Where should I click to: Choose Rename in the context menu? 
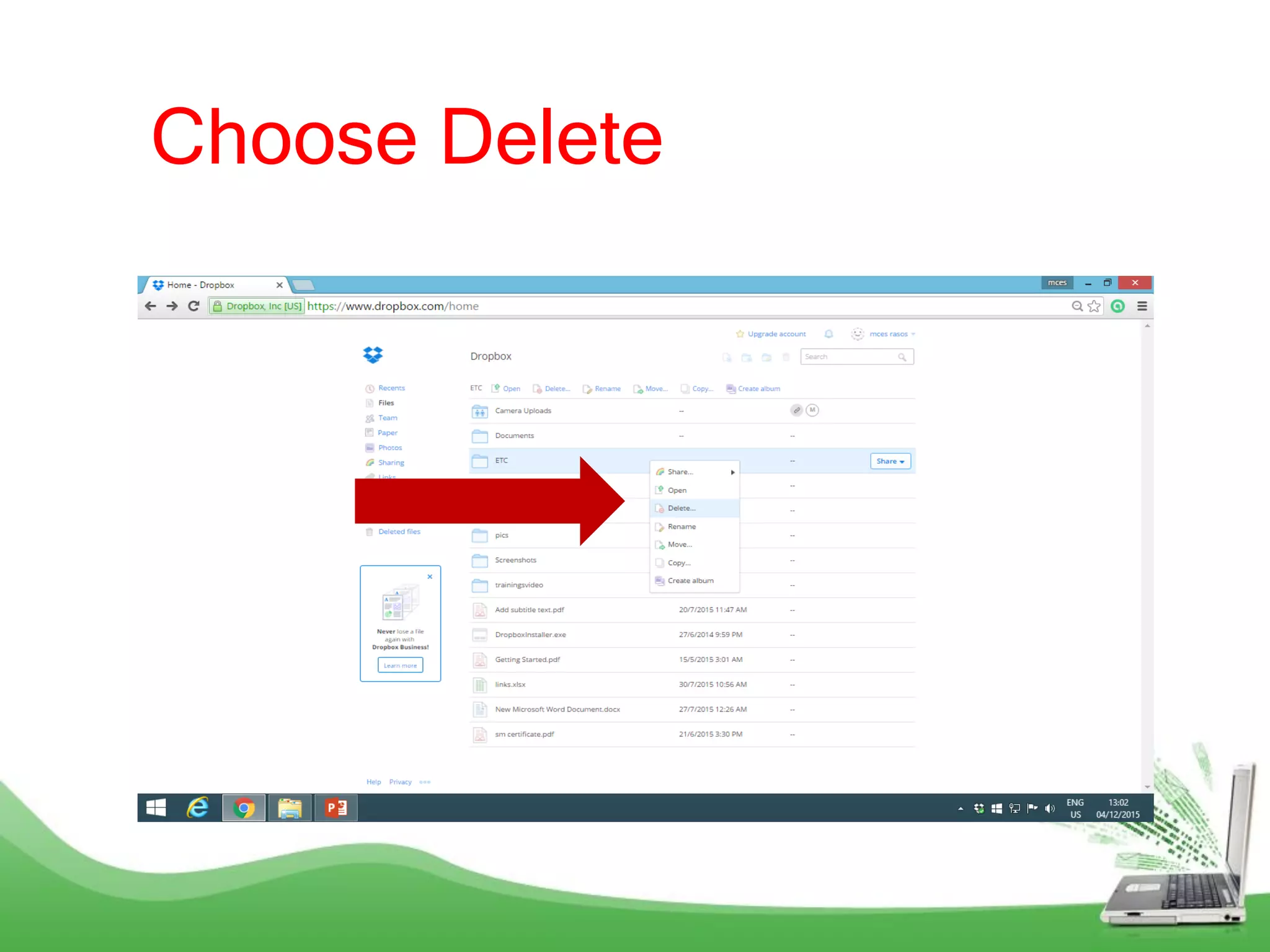[x=695, y=527]
